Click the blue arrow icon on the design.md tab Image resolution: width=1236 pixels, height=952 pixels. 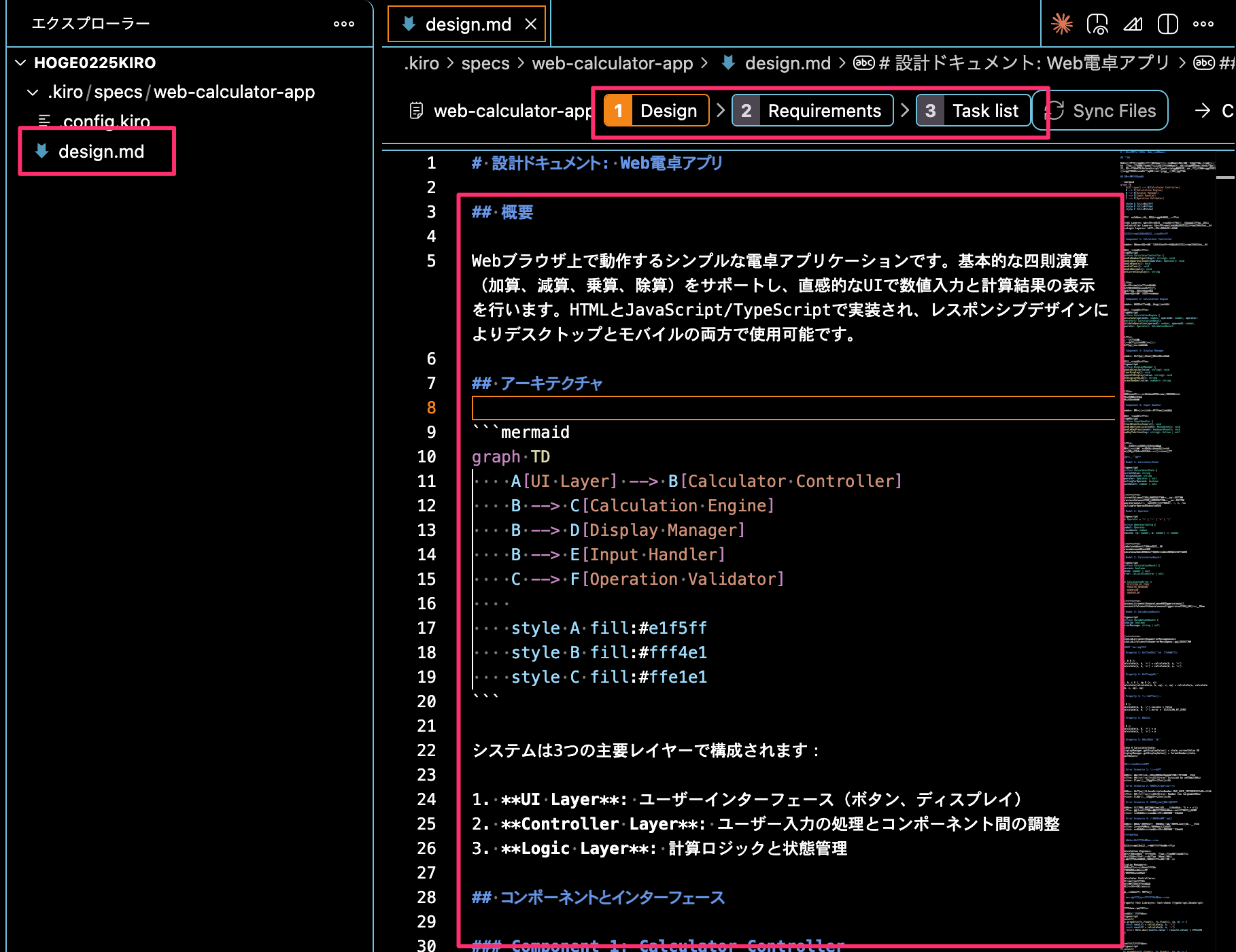click(x=407, y=24)
